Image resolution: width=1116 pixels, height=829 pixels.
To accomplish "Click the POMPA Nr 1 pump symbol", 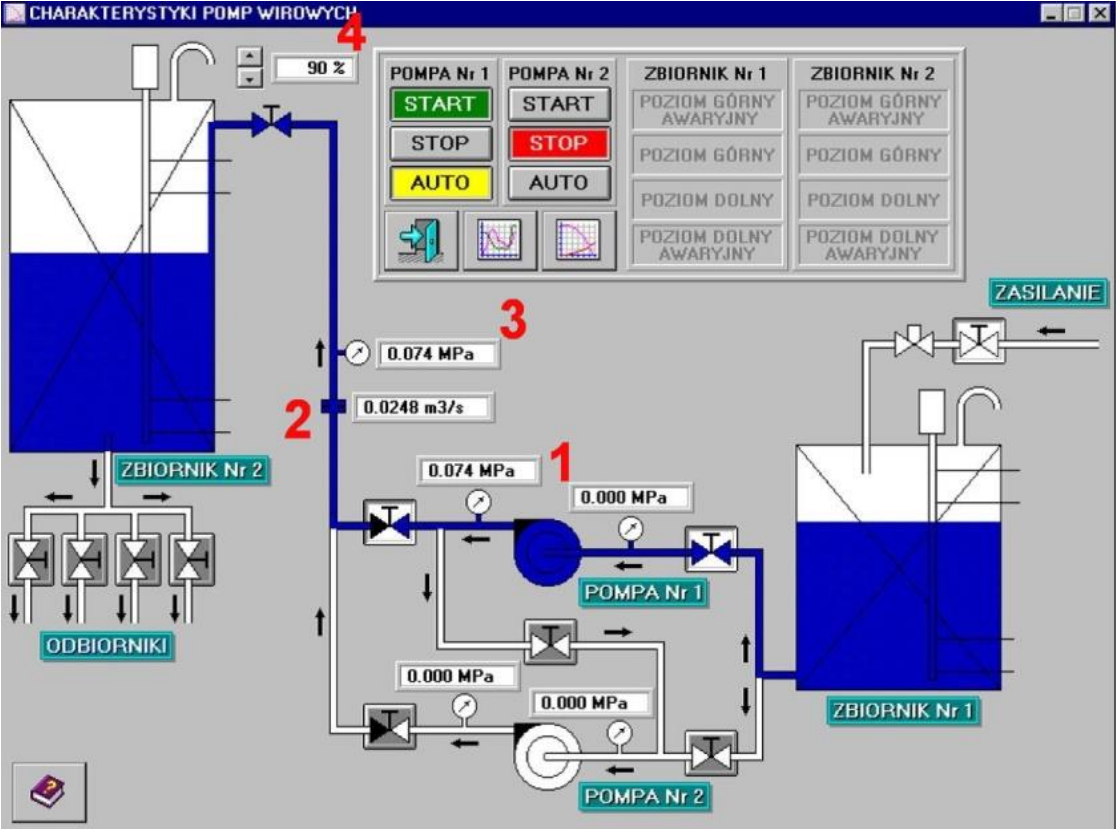I will (x=546, y=553).
